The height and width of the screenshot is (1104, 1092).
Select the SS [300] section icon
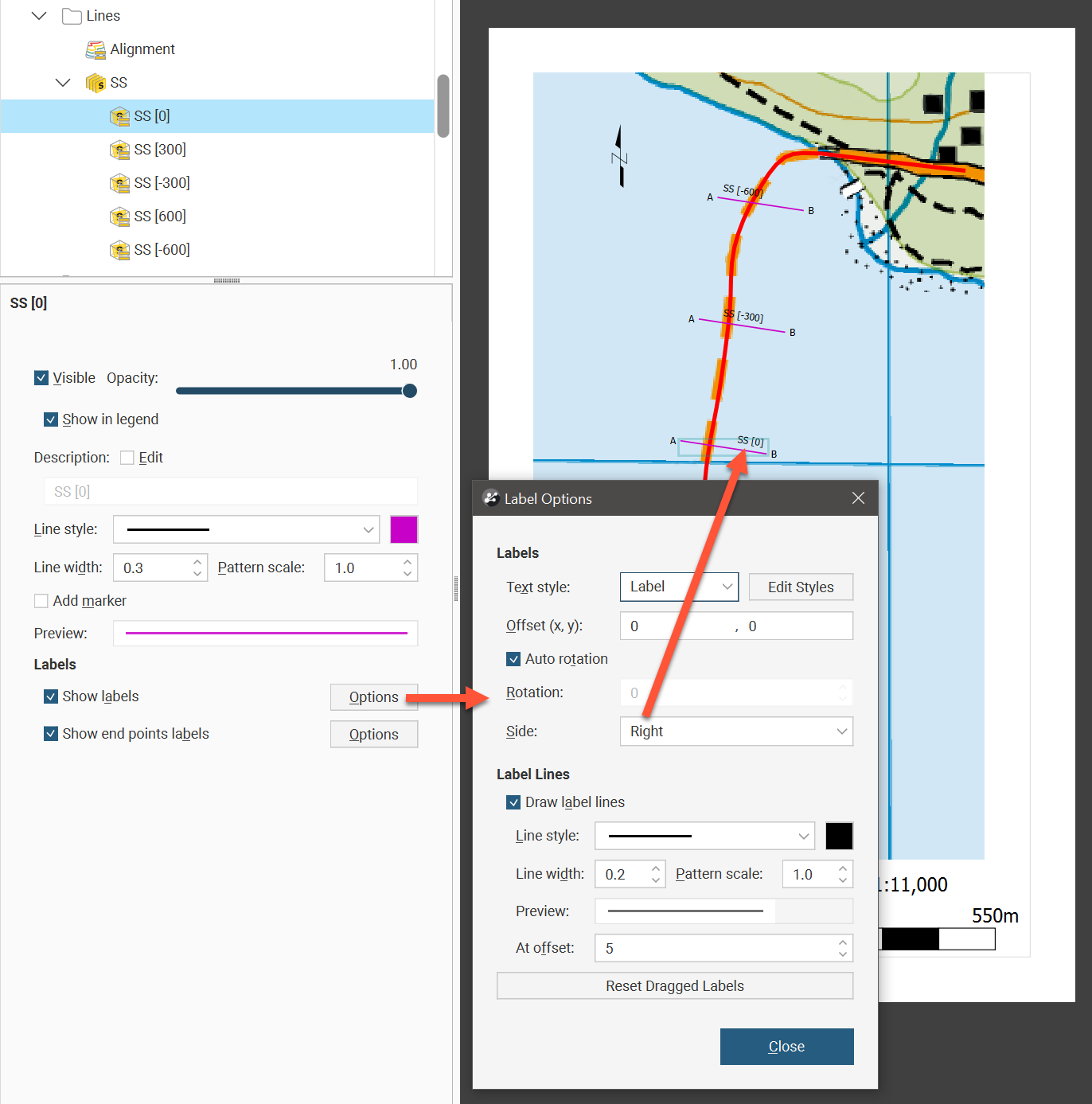119,150
